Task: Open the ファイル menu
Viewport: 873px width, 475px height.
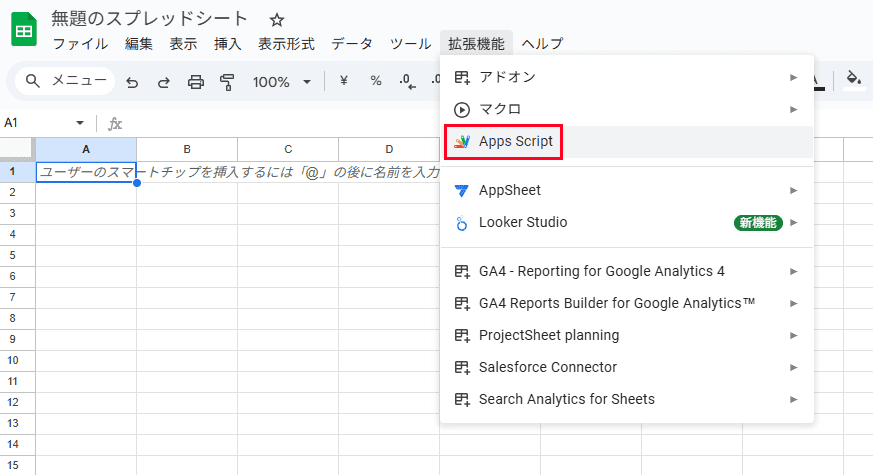Action: [80, 44]
